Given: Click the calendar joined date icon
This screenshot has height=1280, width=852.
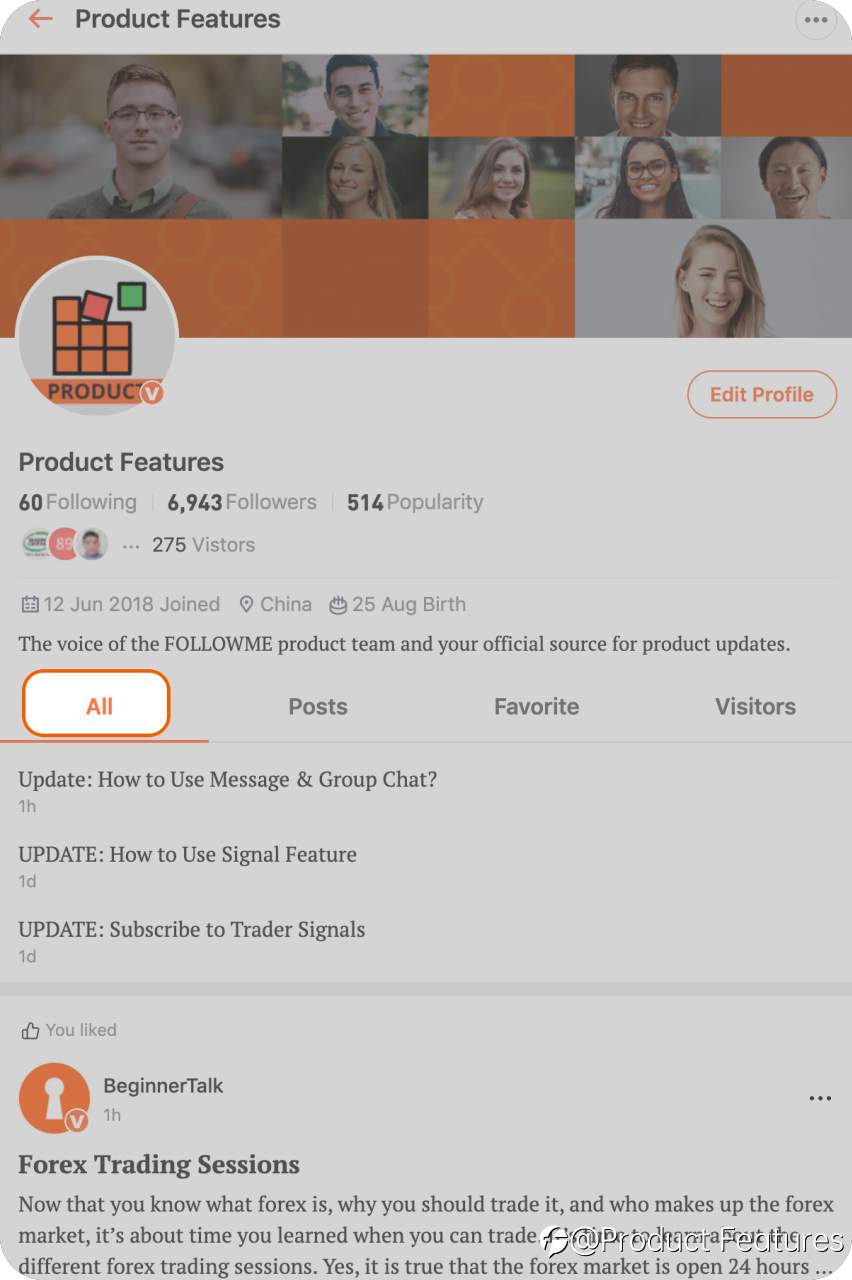Looking at the screenshot, I should pos(30,604).
